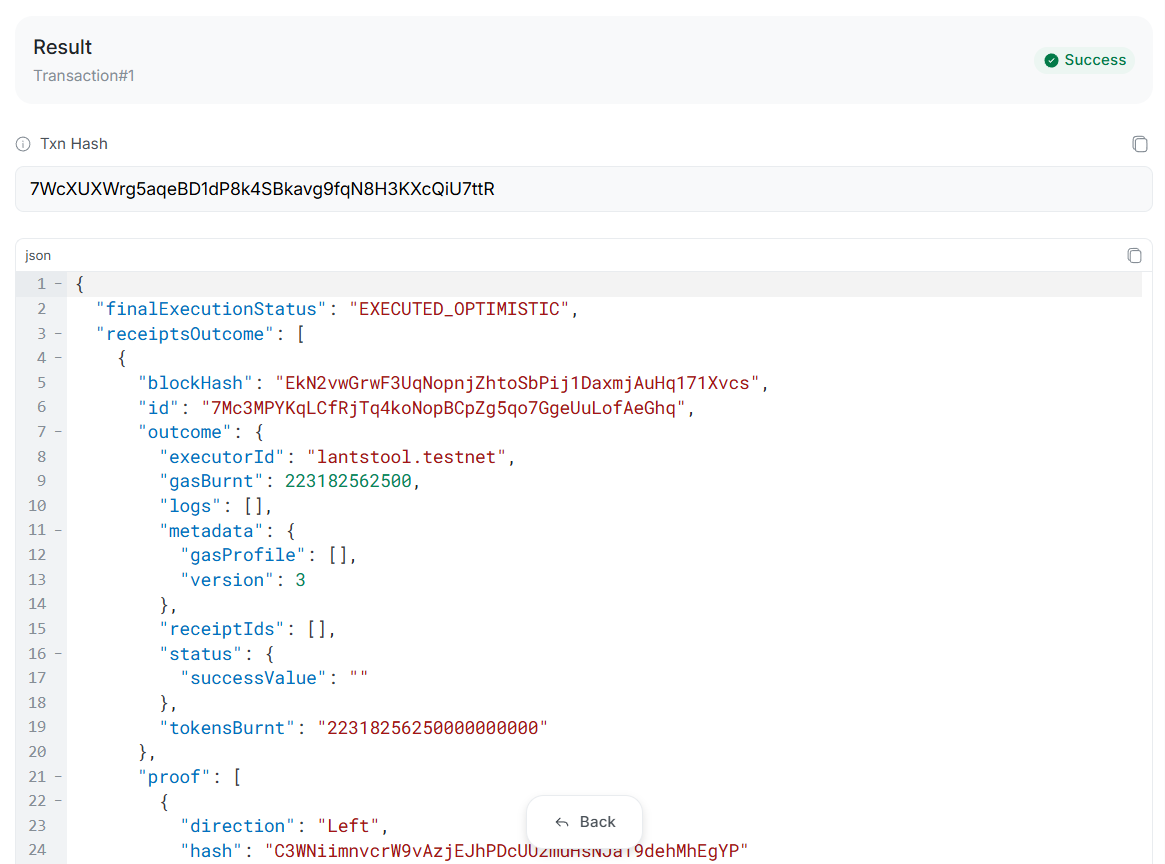Image resolution: width=1165 pixels, height=864 pixels.
Task: Copy the transaction hash using the copy icon
Action: click(1139, 144)
